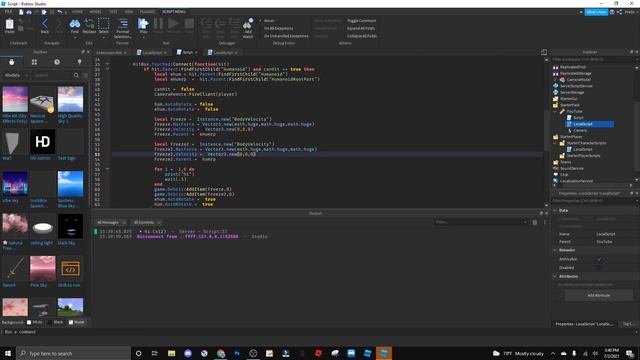
Task: Click the Toolbox search magnifier icon
Action: [x=76, y=76]
